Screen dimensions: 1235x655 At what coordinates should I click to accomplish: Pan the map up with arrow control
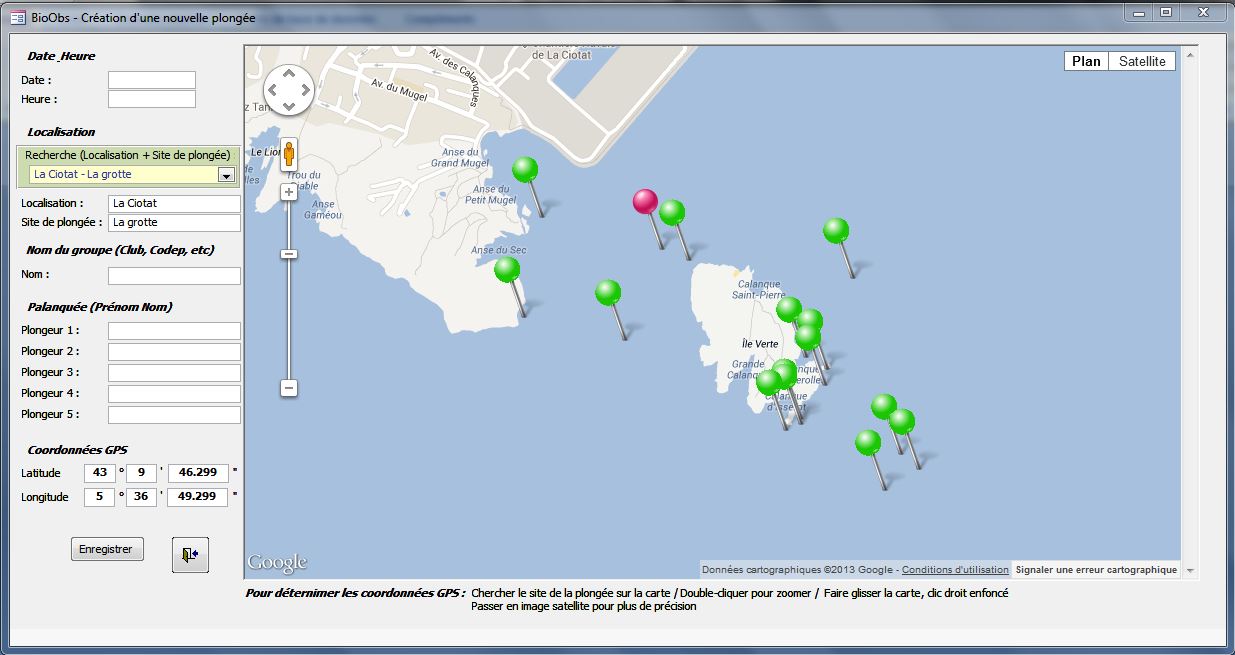(x=289, y=73)
